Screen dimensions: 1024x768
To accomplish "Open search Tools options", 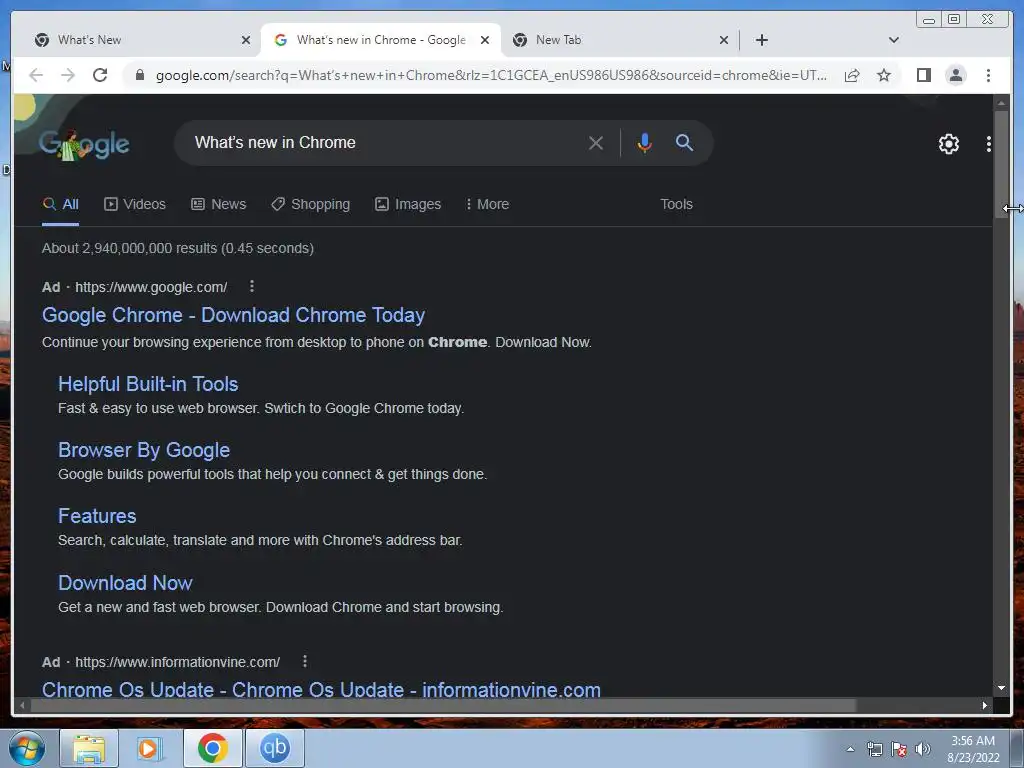I will coord(676,204).
